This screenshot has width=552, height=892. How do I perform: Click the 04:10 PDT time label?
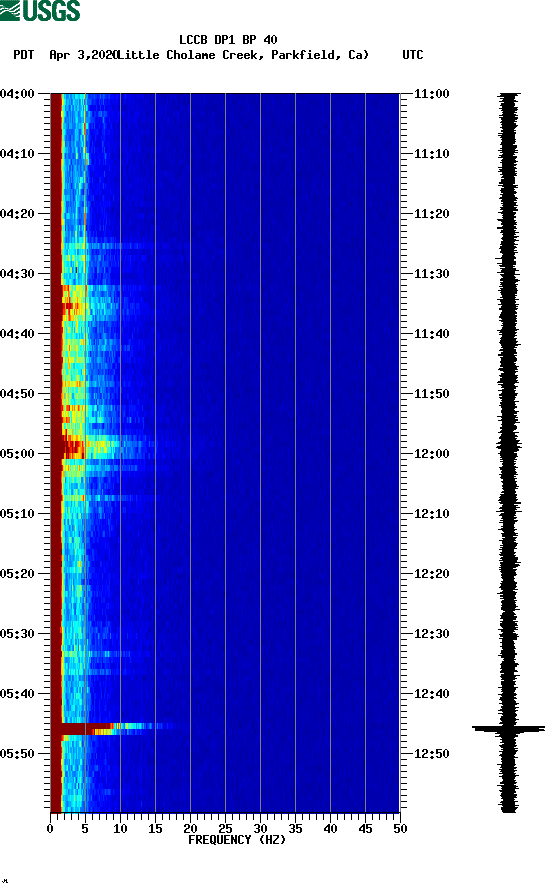click(18, 154)
